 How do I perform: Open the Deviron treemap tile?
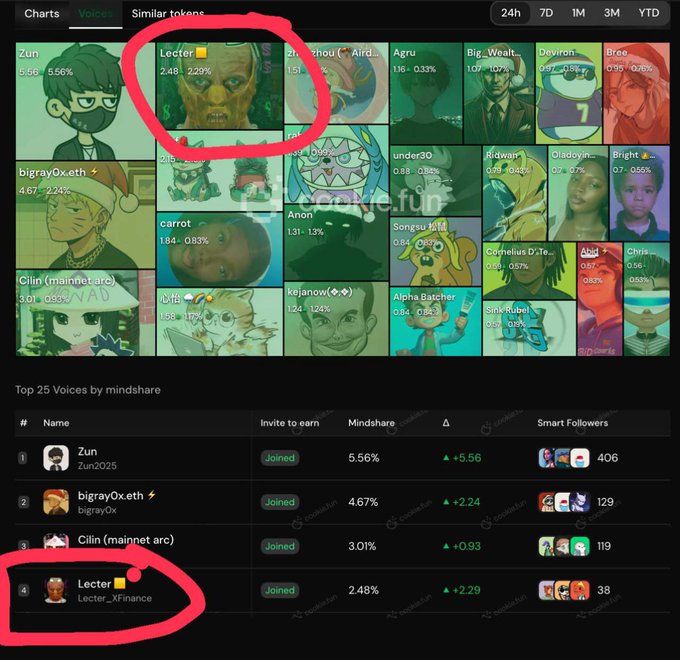(x=569, y=93)
